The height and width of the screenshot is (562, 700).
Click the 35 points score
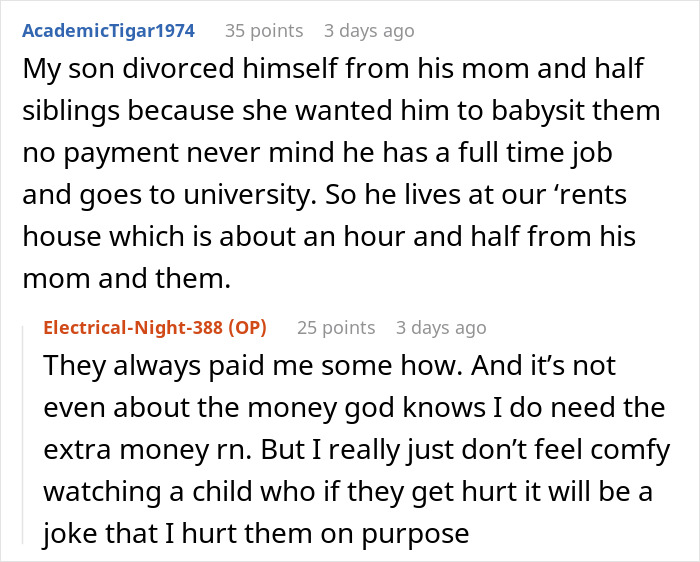(x=264, y=31)
